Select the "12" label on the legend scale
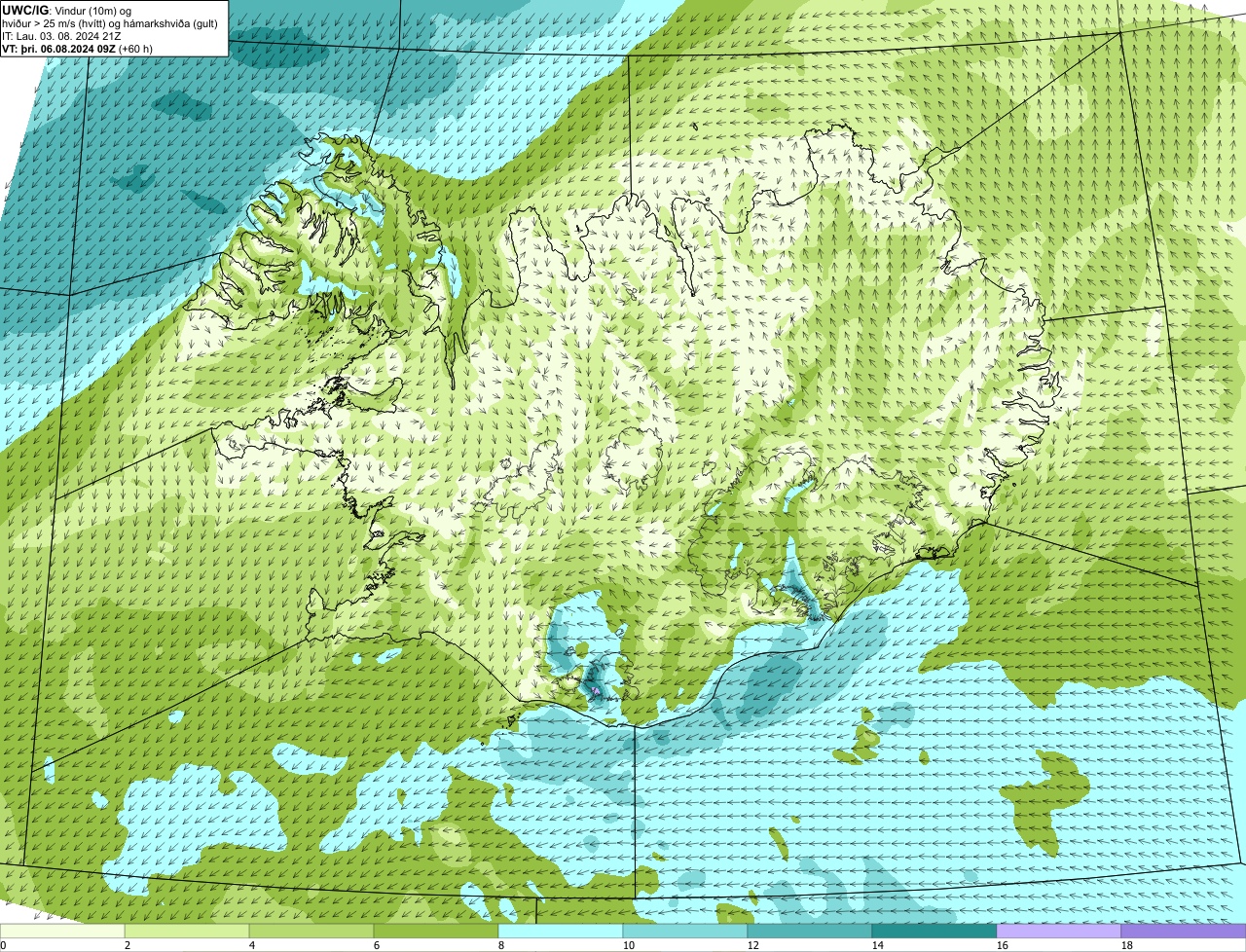The image size is (1246, 952). [753, 945]
